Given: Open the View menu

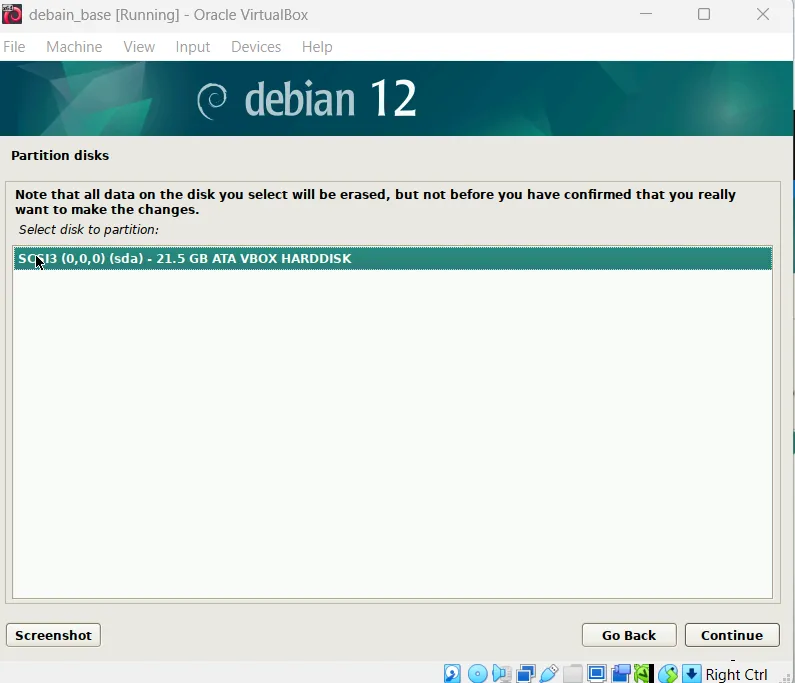Looking at the screenshot, I should point(139,47).
